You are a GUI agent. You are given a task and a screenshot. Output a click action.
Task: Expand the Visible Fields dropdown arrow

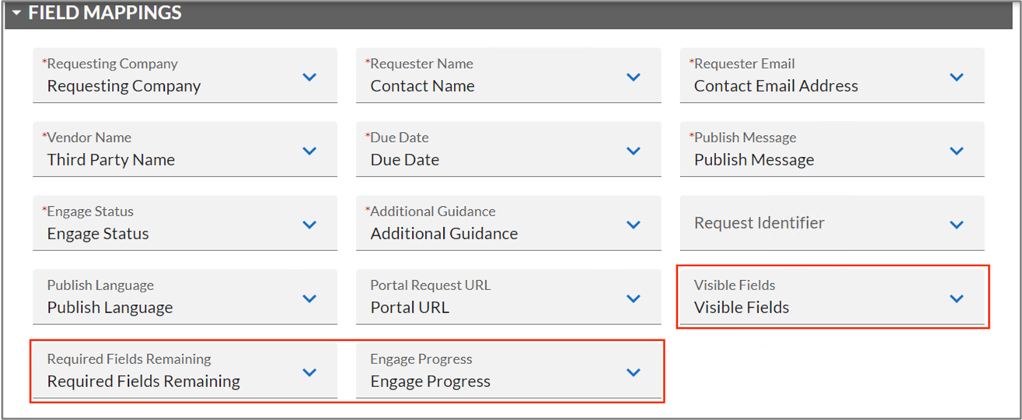point(956,298)
